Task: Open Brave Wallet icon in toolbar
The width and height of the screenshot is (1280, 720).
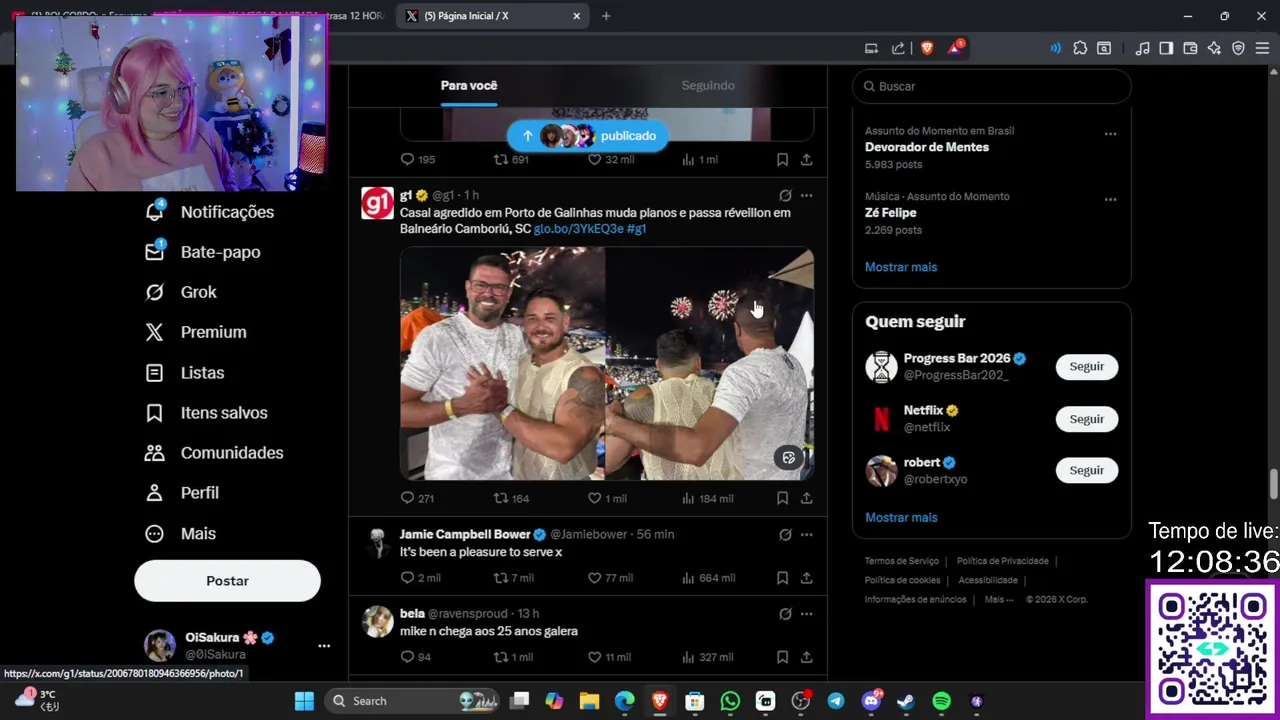Action: pyautogui.click(x=1190, y=48)
